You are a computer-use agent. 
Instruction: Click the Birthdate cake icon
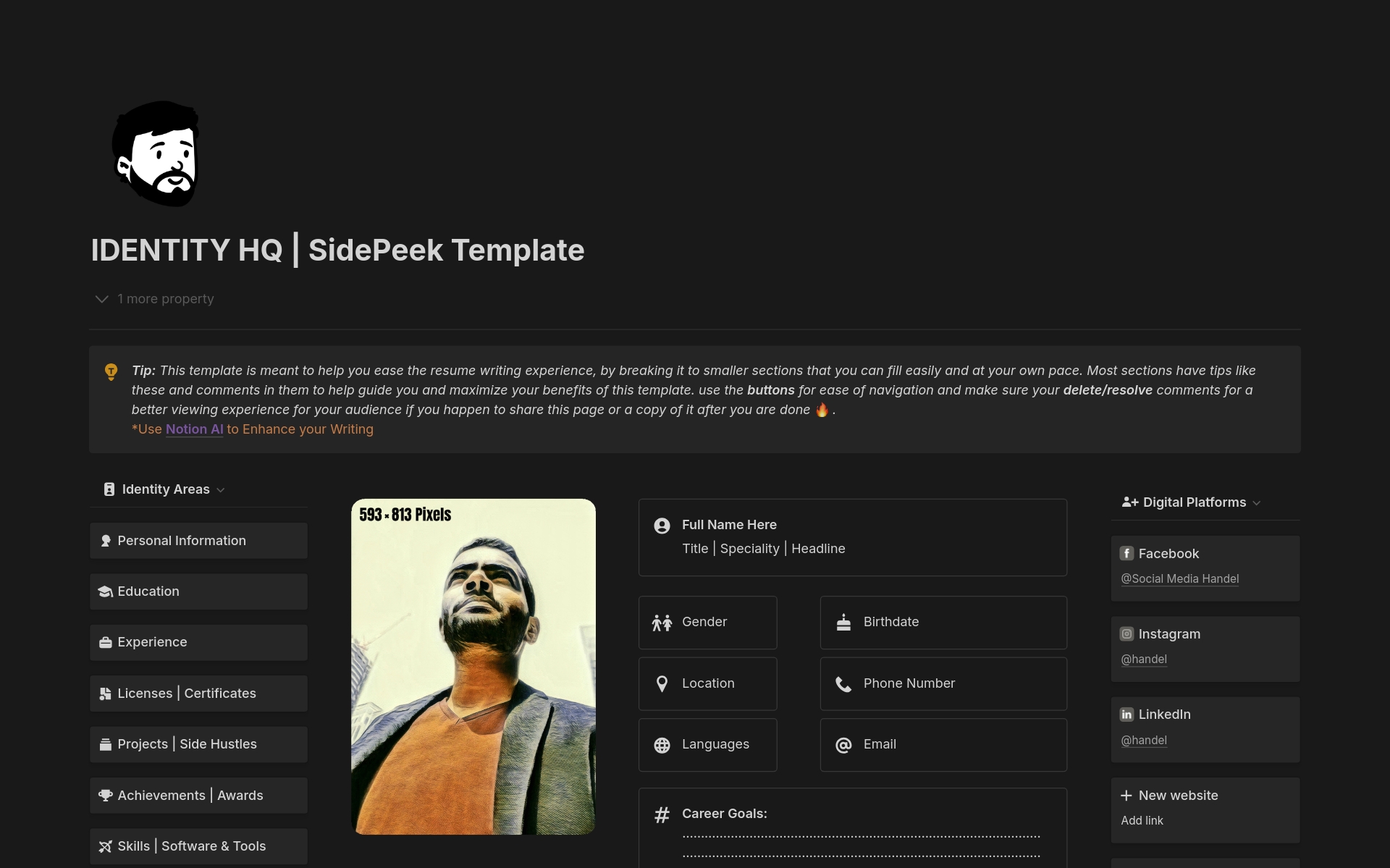click(843, 622)
